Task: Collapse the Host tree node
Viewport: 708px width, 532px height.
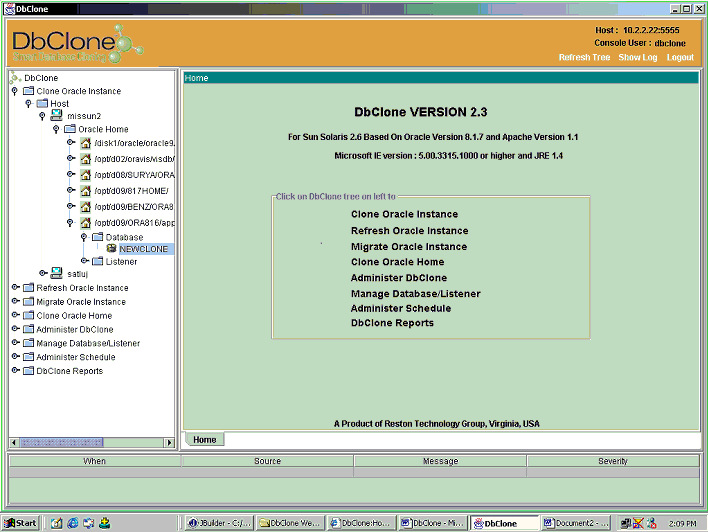Action: (28, 104)
